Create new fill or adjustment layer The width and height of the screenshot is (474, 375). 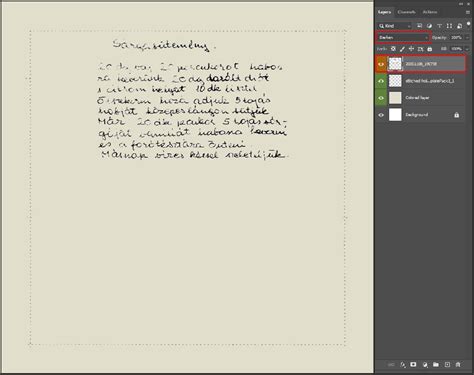tap(425, 365)
